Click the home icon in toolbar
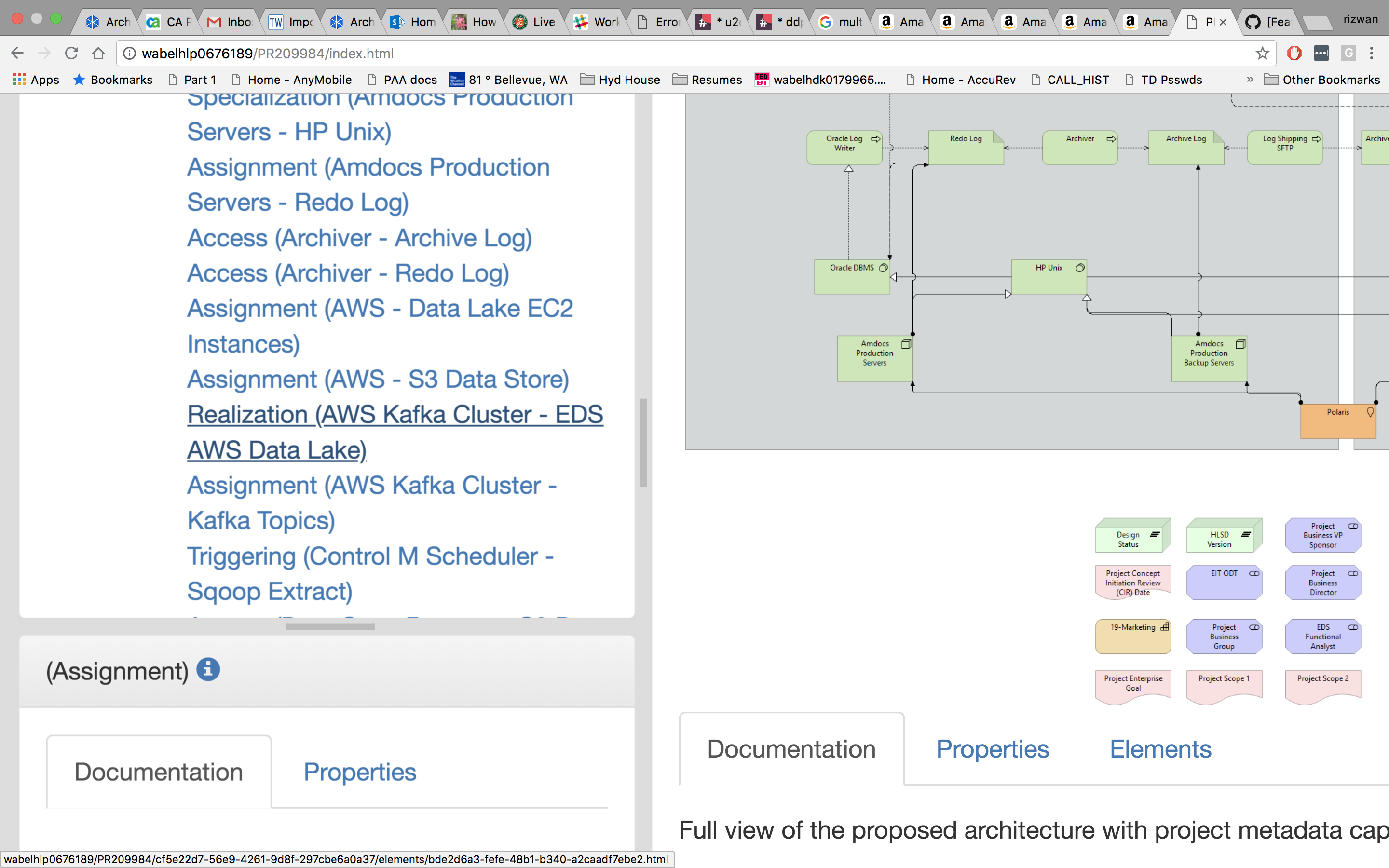This screenshot has height=868, width=1389. pyautogui.click(x=98, y=54)
